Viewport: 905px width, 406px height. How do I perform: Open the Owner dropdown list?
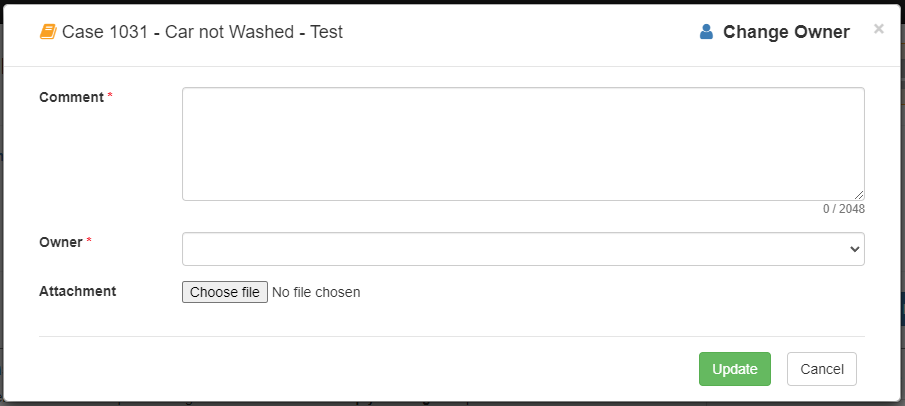(523, 249)
